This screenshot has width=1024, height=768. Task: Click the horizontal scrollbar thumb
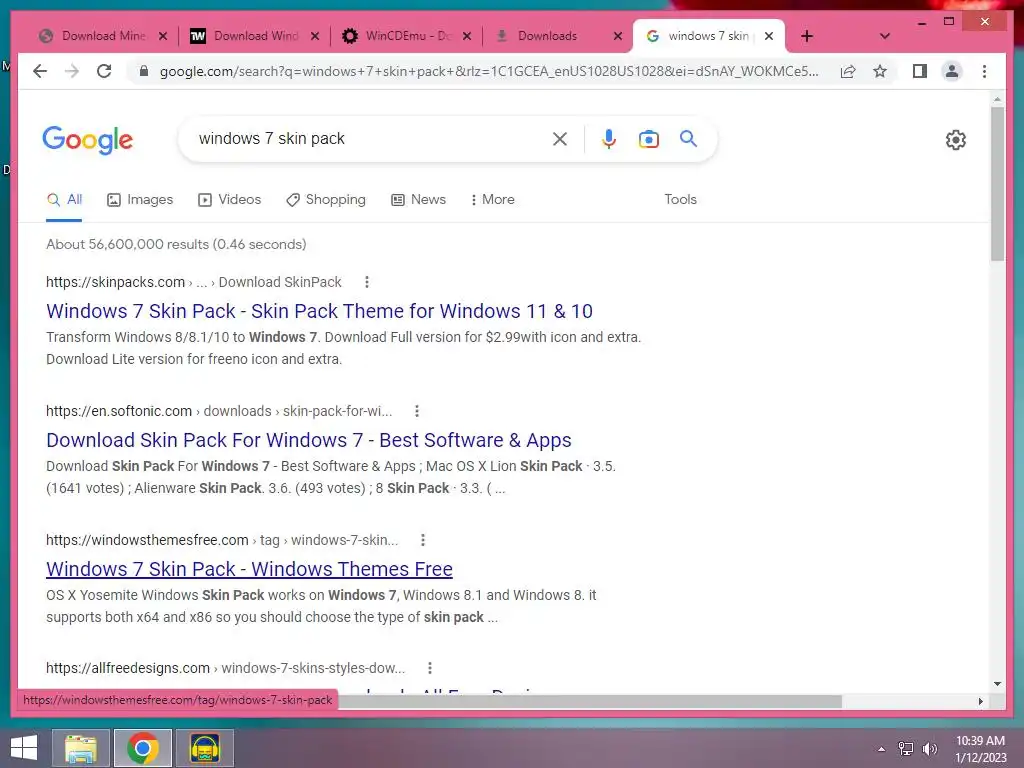coord(589,701)
